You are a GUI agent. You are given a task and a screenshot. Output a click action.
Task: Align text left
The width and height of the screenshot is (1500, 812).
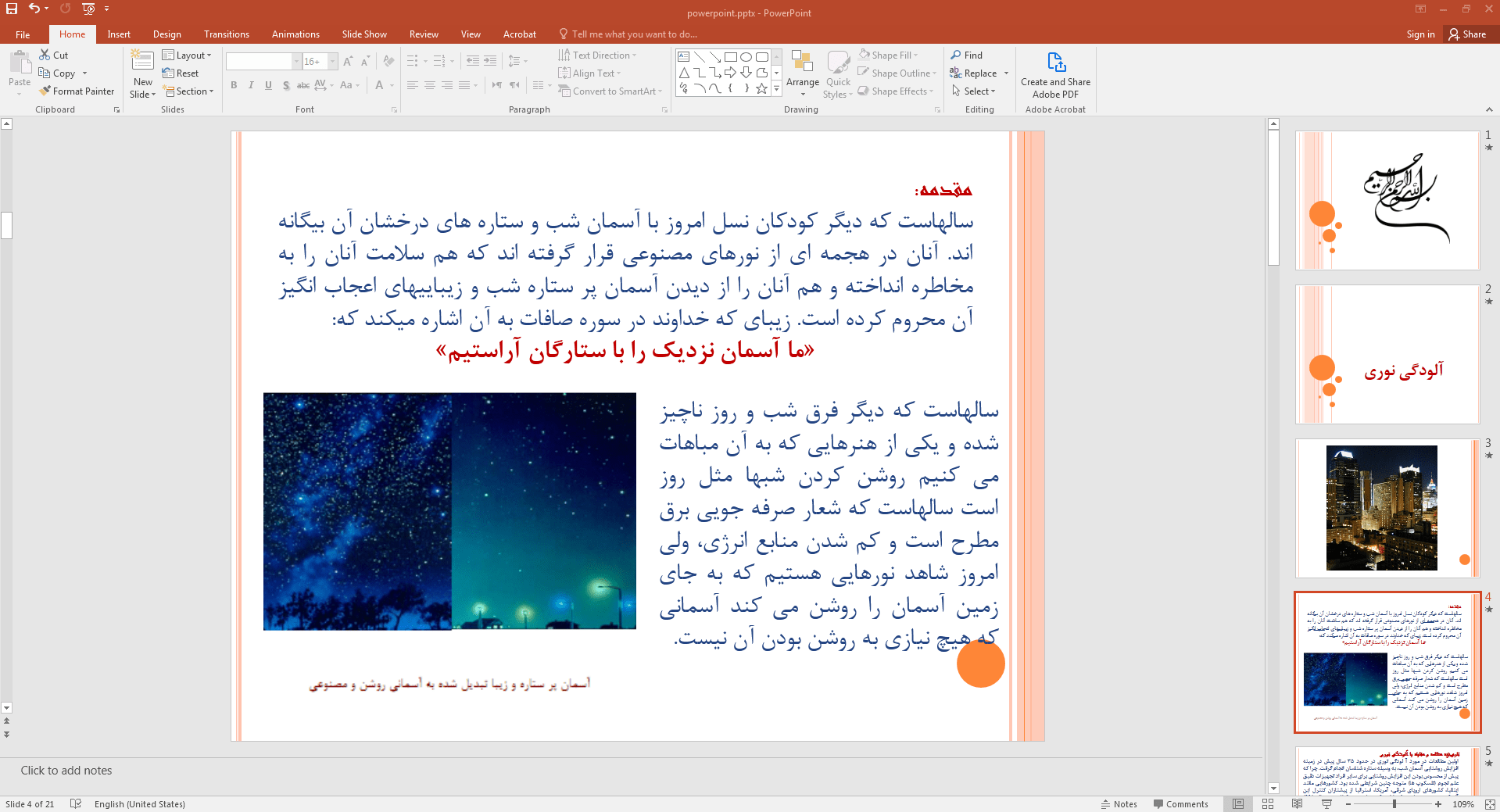[412, 85]
